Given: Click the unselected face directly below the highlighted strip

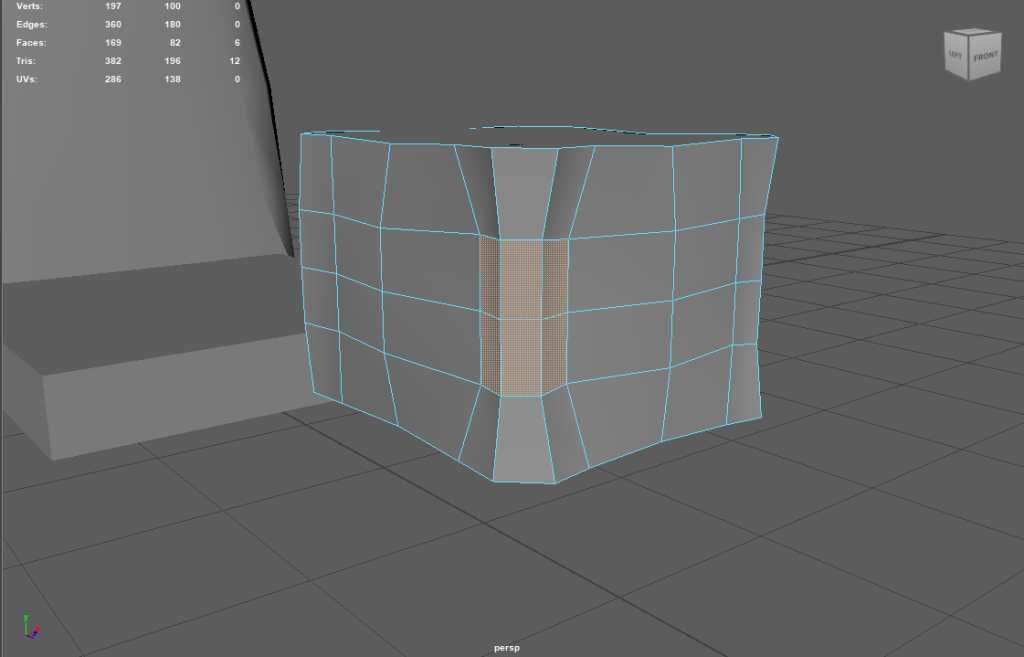Looking at the screenshot, I should pyautogui.click(x=525, y=438).
